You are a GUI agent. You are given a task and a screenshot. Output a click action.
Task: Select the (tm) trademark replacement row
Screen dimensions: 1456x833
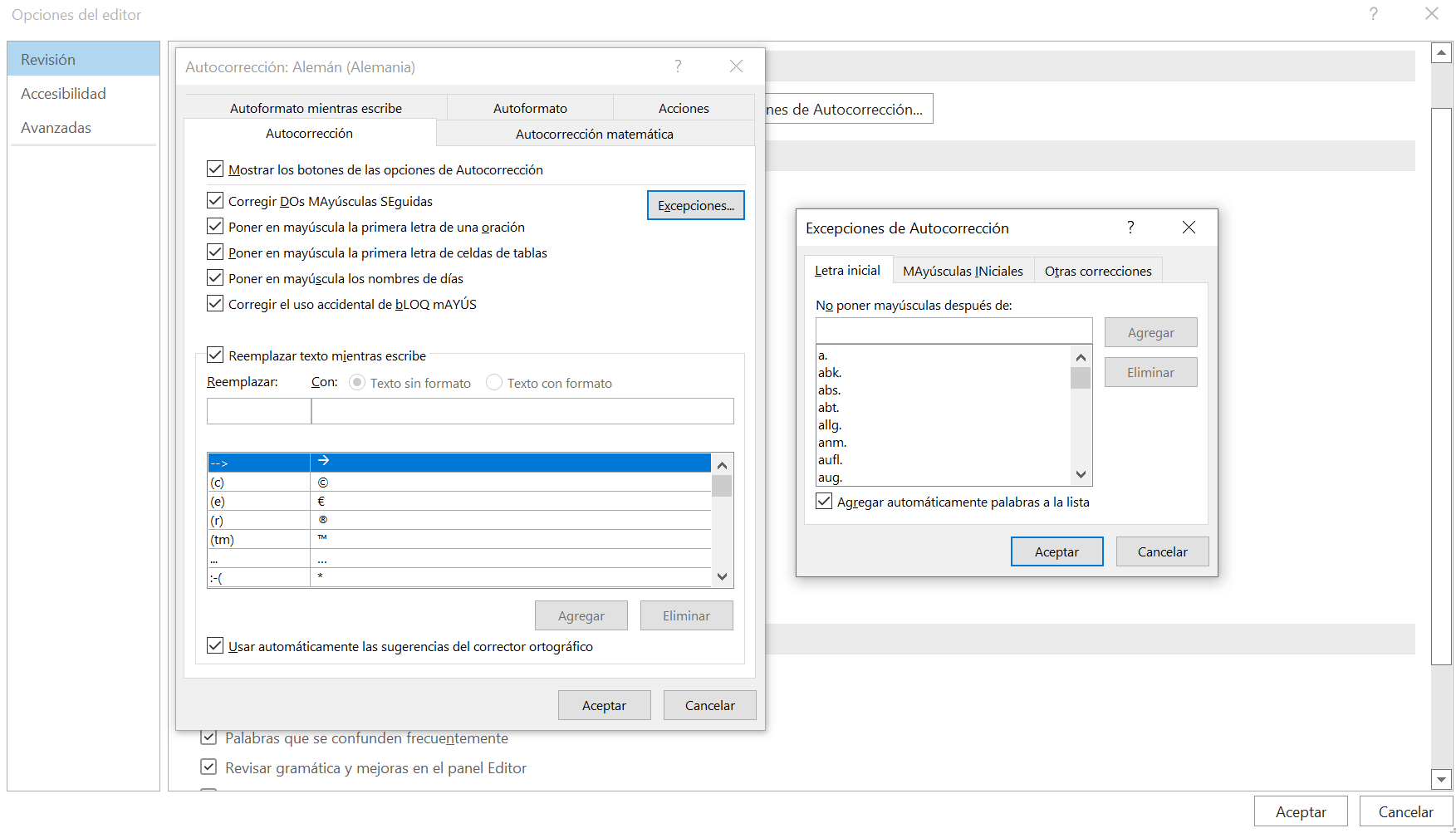[x=459, y=539]
